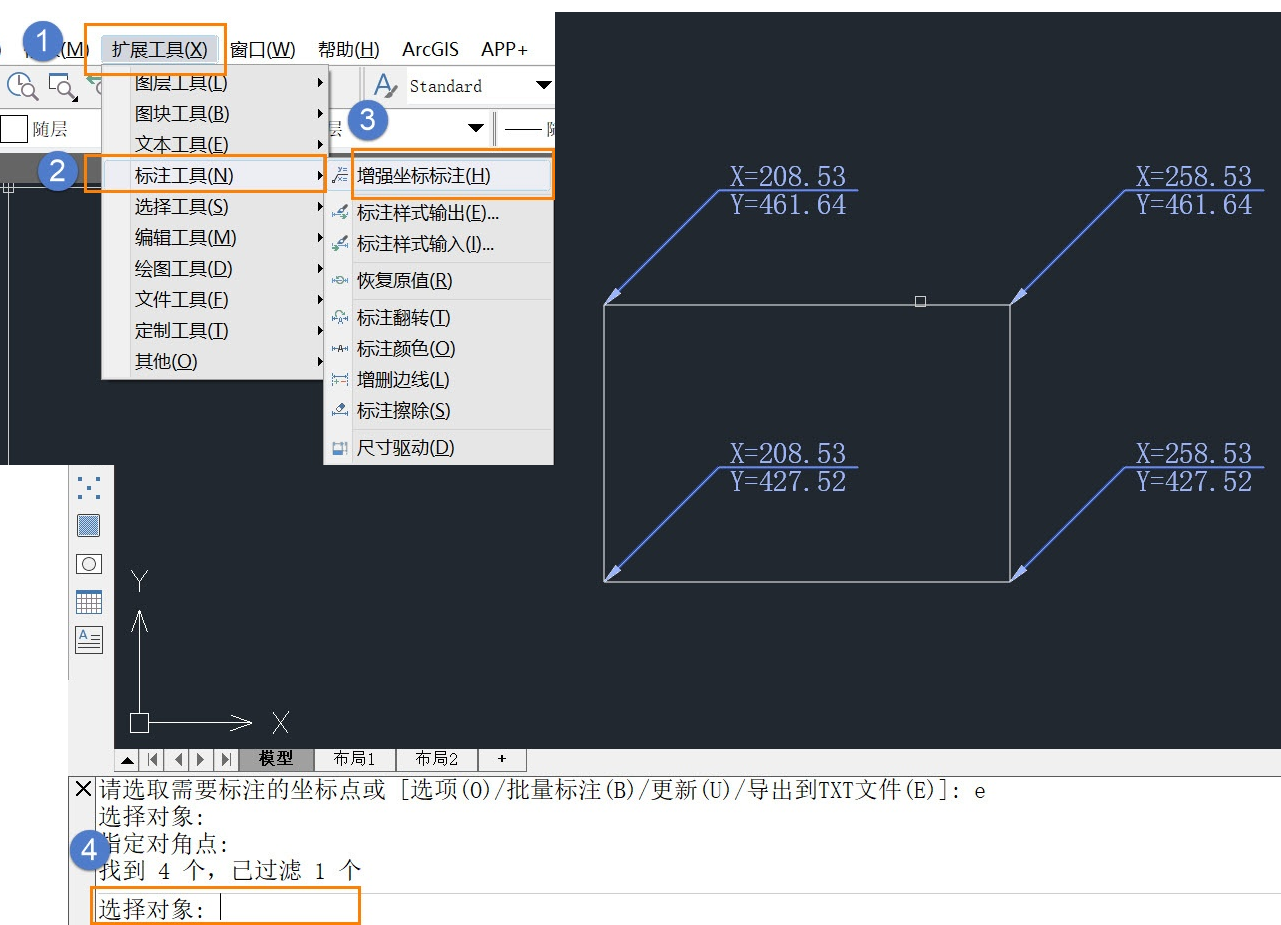1281x925 pixels.
Task: Click the real-time zoom clock magnifier icon
Action: pos(21,87)
